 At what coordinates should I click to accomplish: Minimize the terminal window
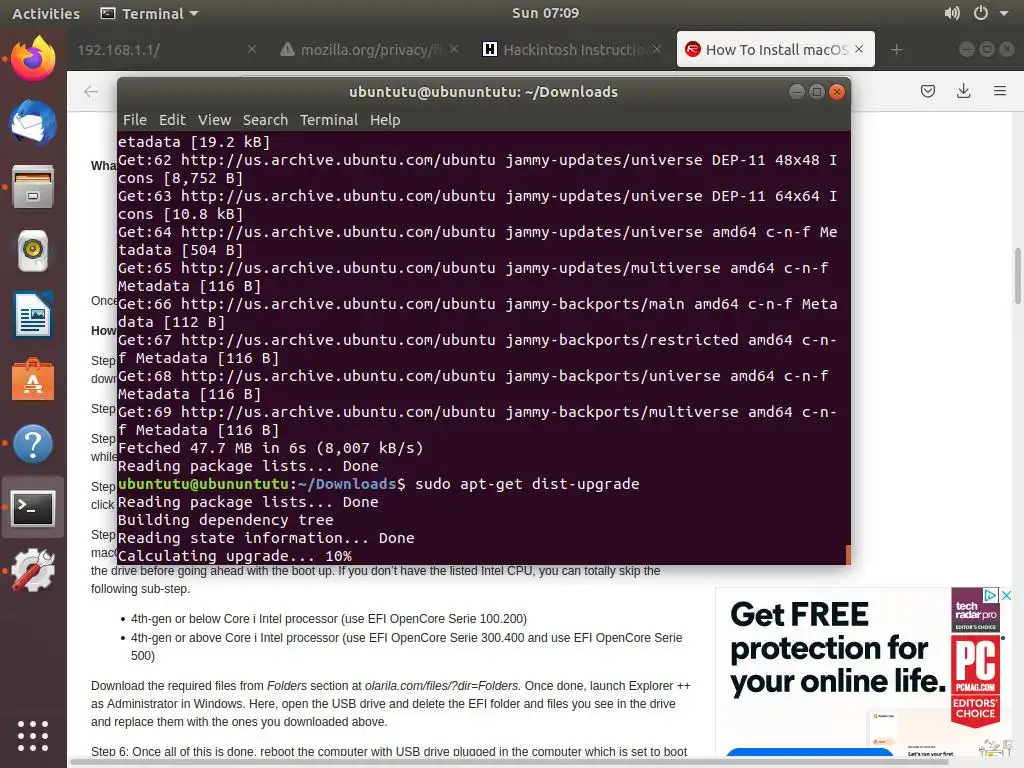(x=796, y=91)
